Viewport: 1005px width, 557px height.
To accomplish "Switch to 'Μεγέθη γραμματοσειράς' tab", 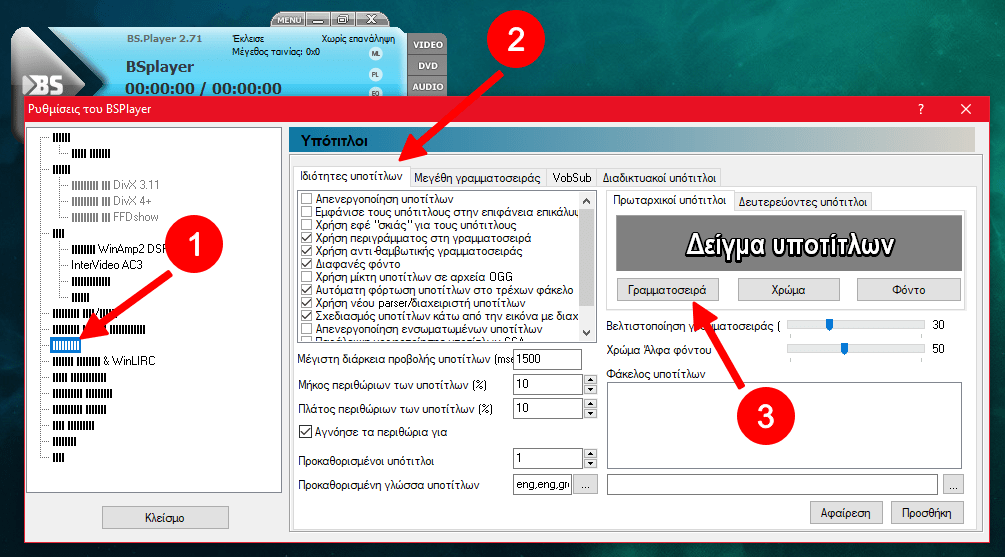I will tap(478, 177).
